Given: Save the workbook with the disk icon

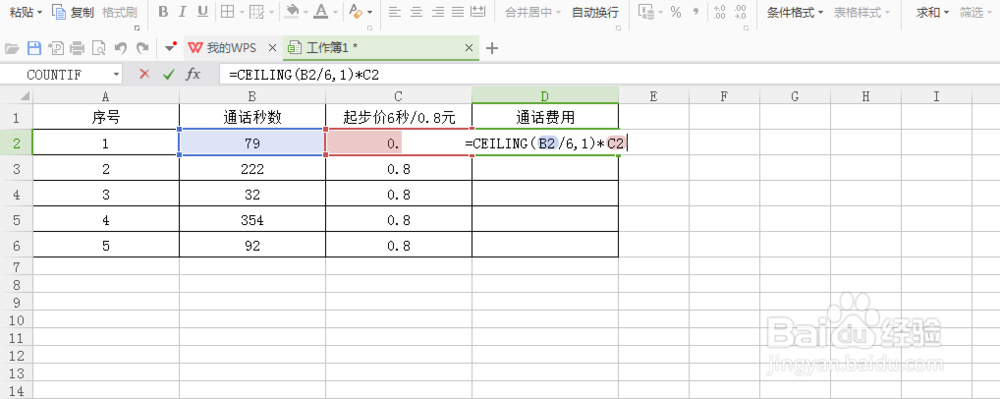Looking at the screenshot, I should pyautogui.click(x=34, y=47).
